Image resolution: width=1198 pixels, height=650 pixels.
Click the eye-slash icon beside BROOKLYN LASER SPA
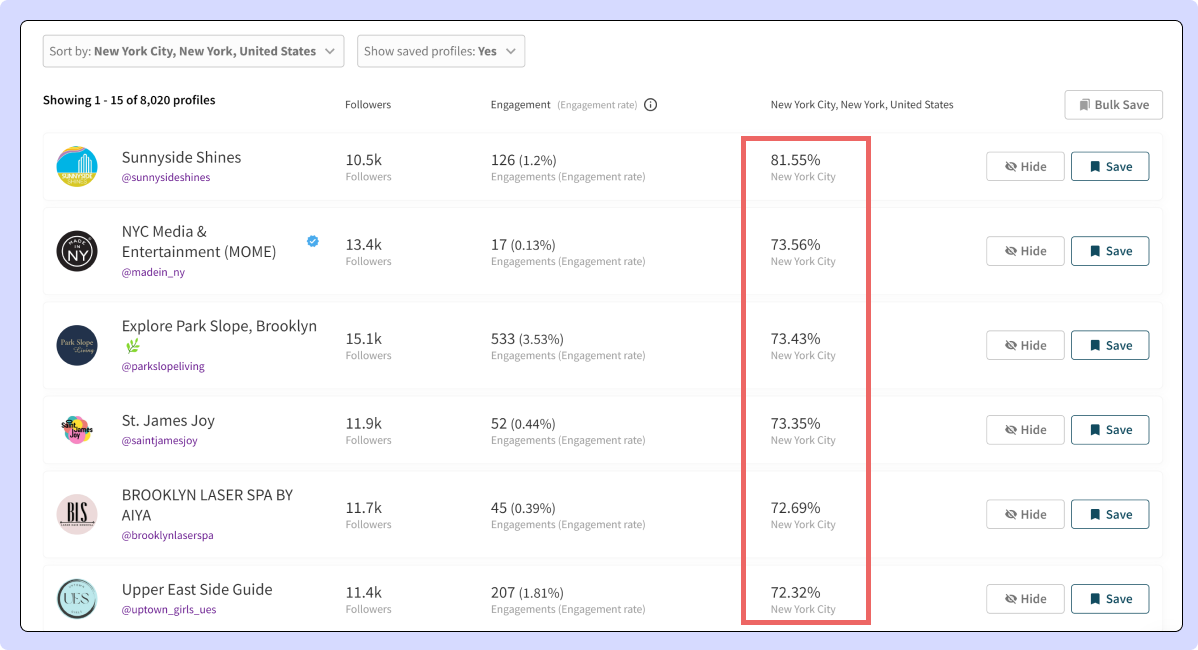coord(1012,514)
